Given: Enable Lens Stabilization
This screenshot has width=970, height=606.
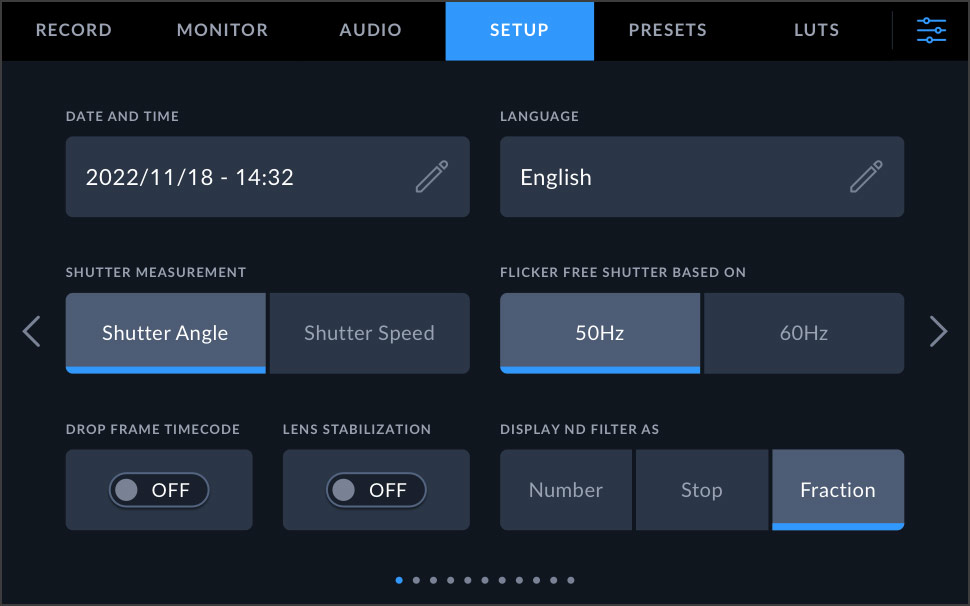Looking at the screenshot, I should click(375, 490).
